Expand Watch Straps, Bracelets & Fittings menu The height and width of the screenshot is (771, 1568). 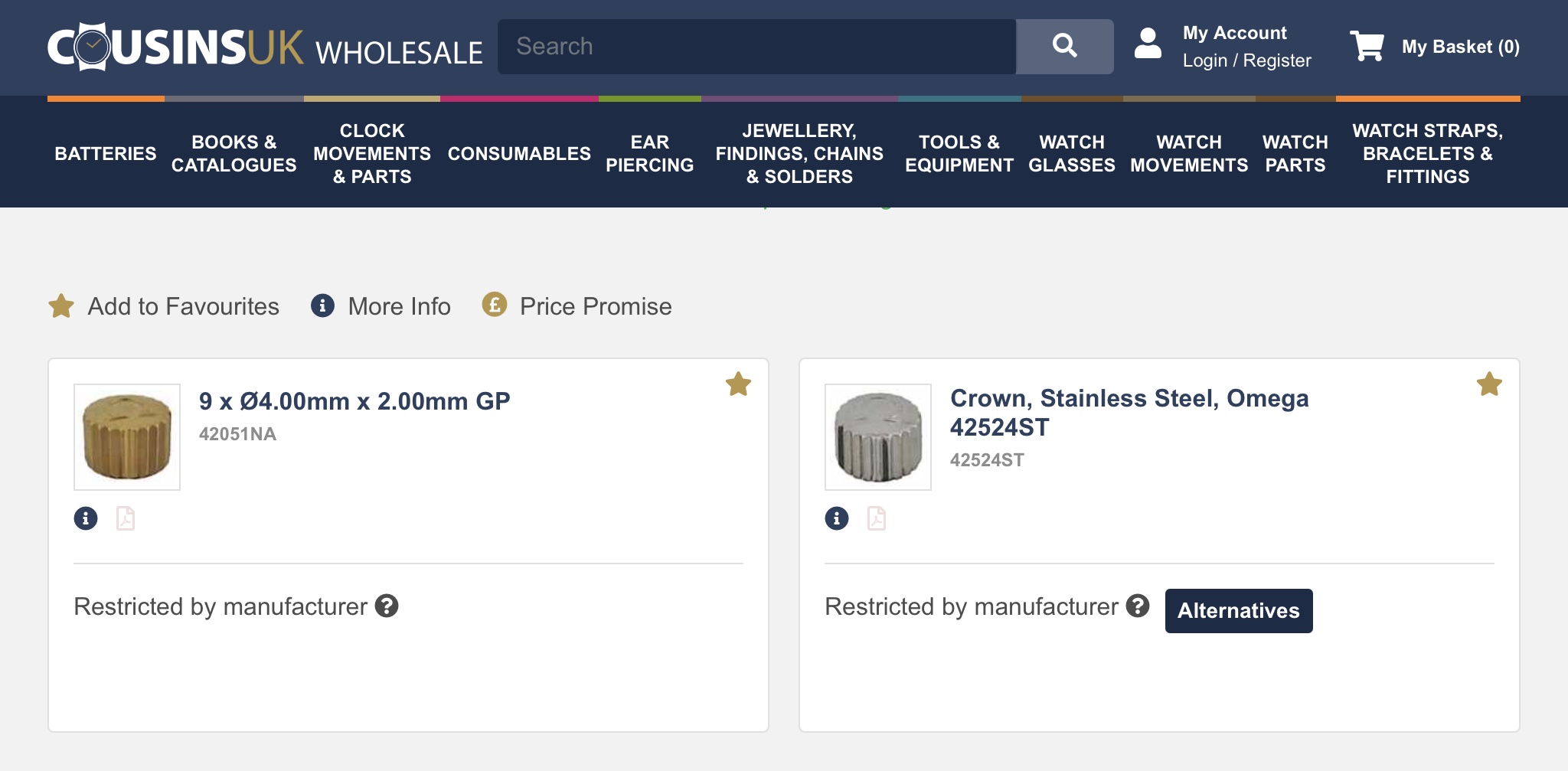pyautogui.click(x=1427, y=153)
